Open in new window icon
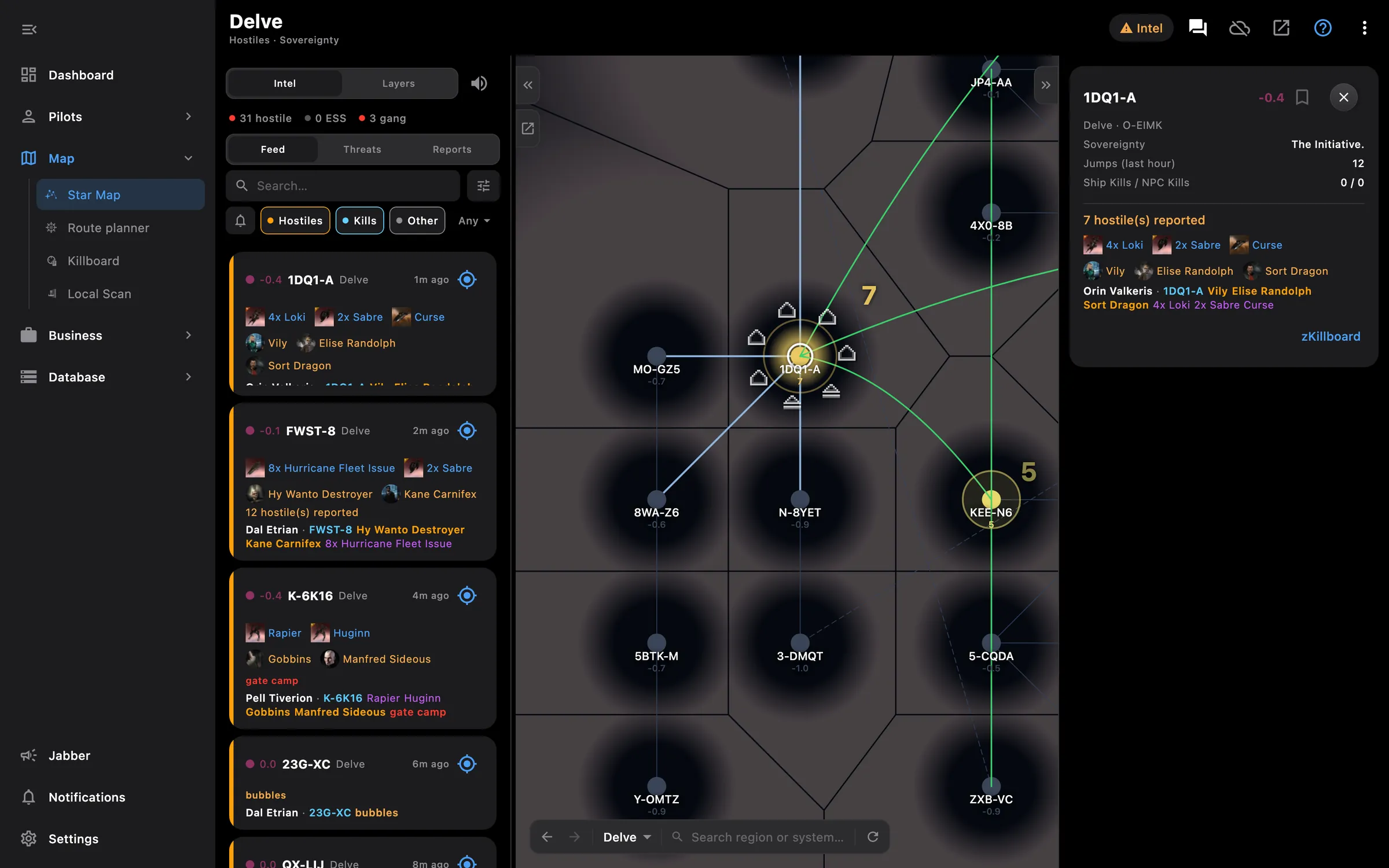 pyautogui.click(x=1281, y=28)
